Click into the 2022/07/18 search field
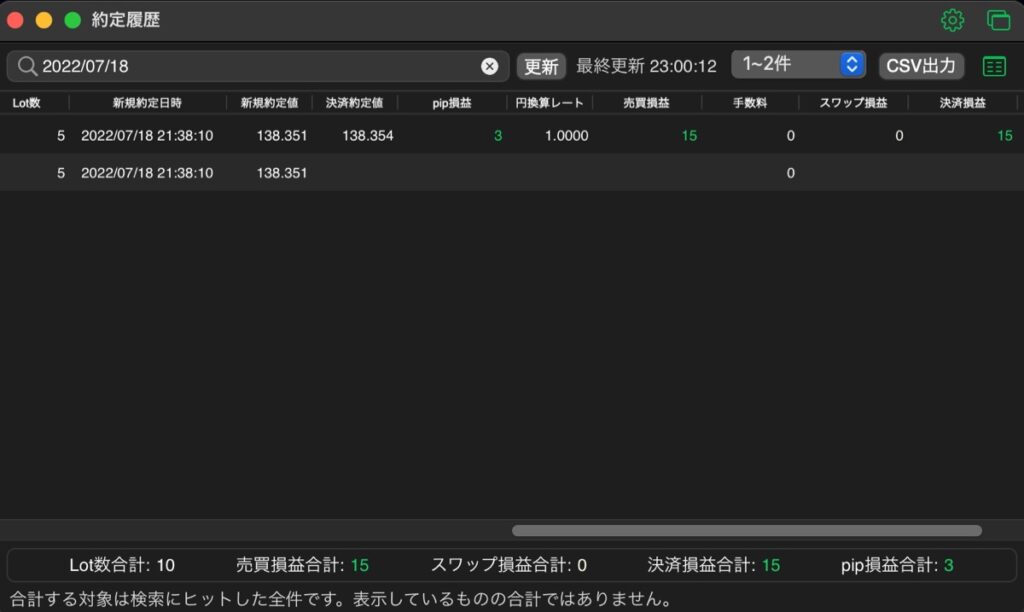Image resolution: width=1024 pixels, height=612 pixels. pos(258,66)
